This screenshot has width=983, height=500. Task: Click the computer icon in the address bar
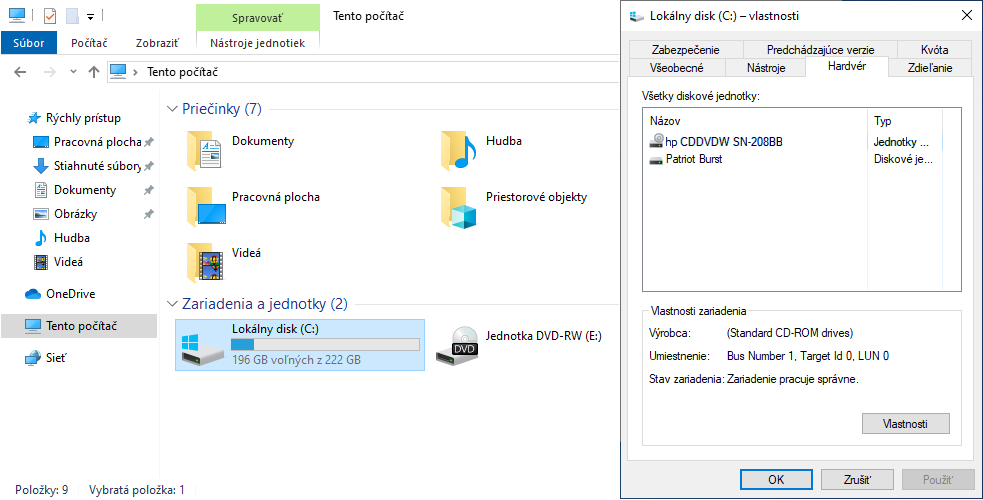pos(118,71)
